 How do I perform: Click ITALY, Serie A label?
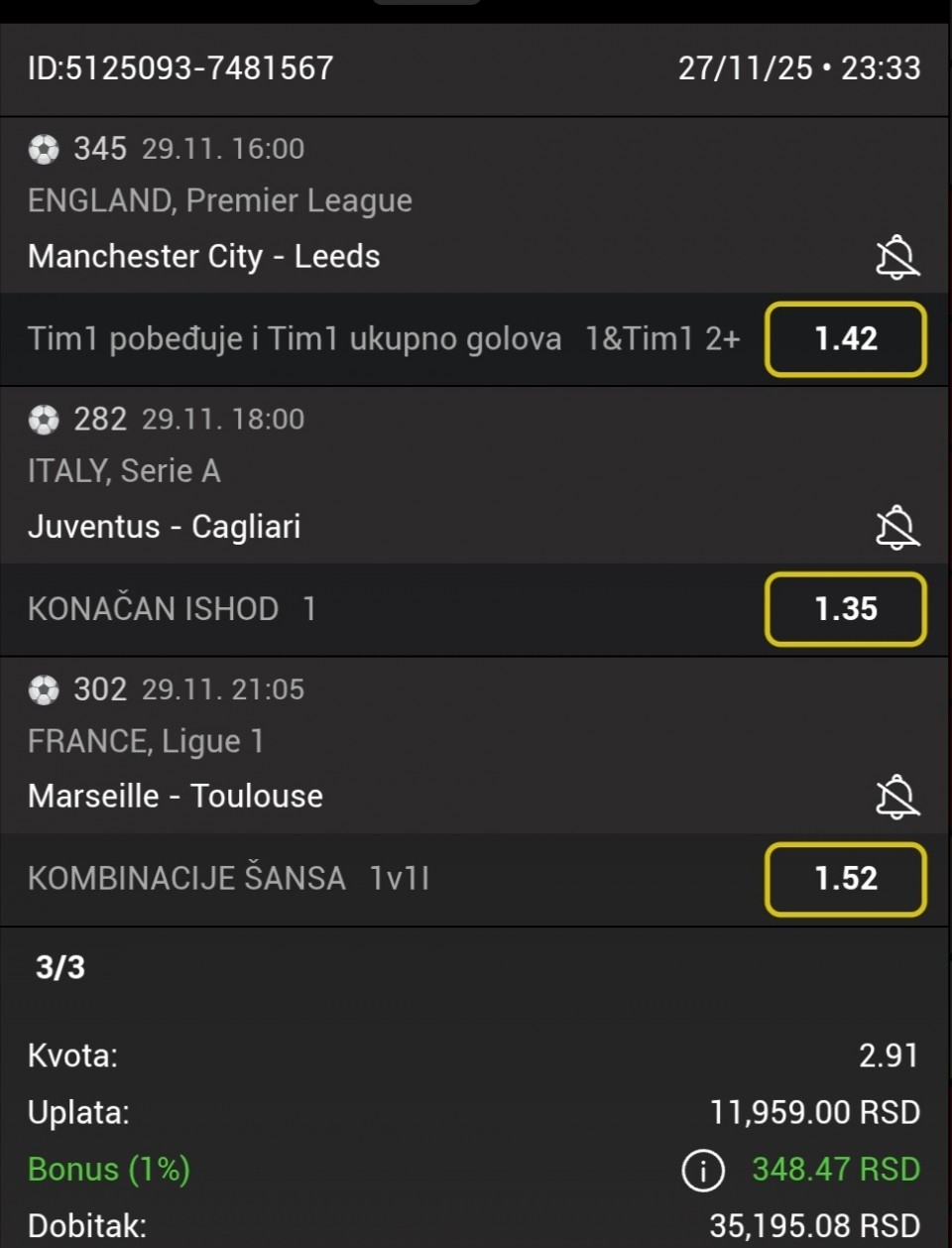pos(124,471)
